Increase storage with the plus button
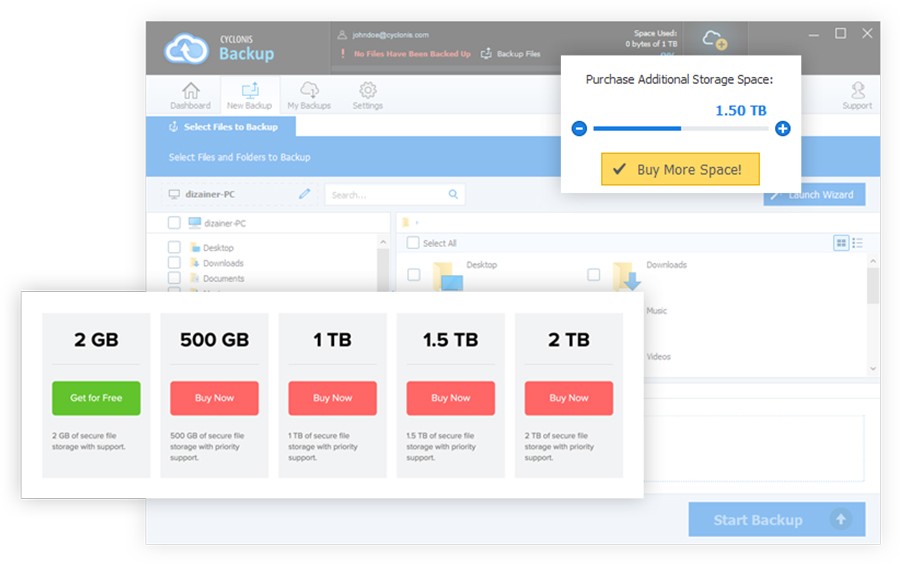 (x=782, y=129)
